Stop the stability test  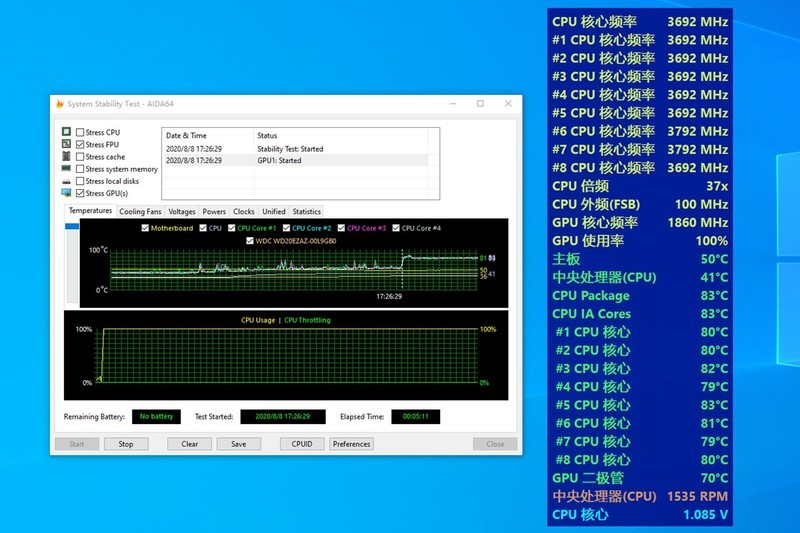pos(126,444)
